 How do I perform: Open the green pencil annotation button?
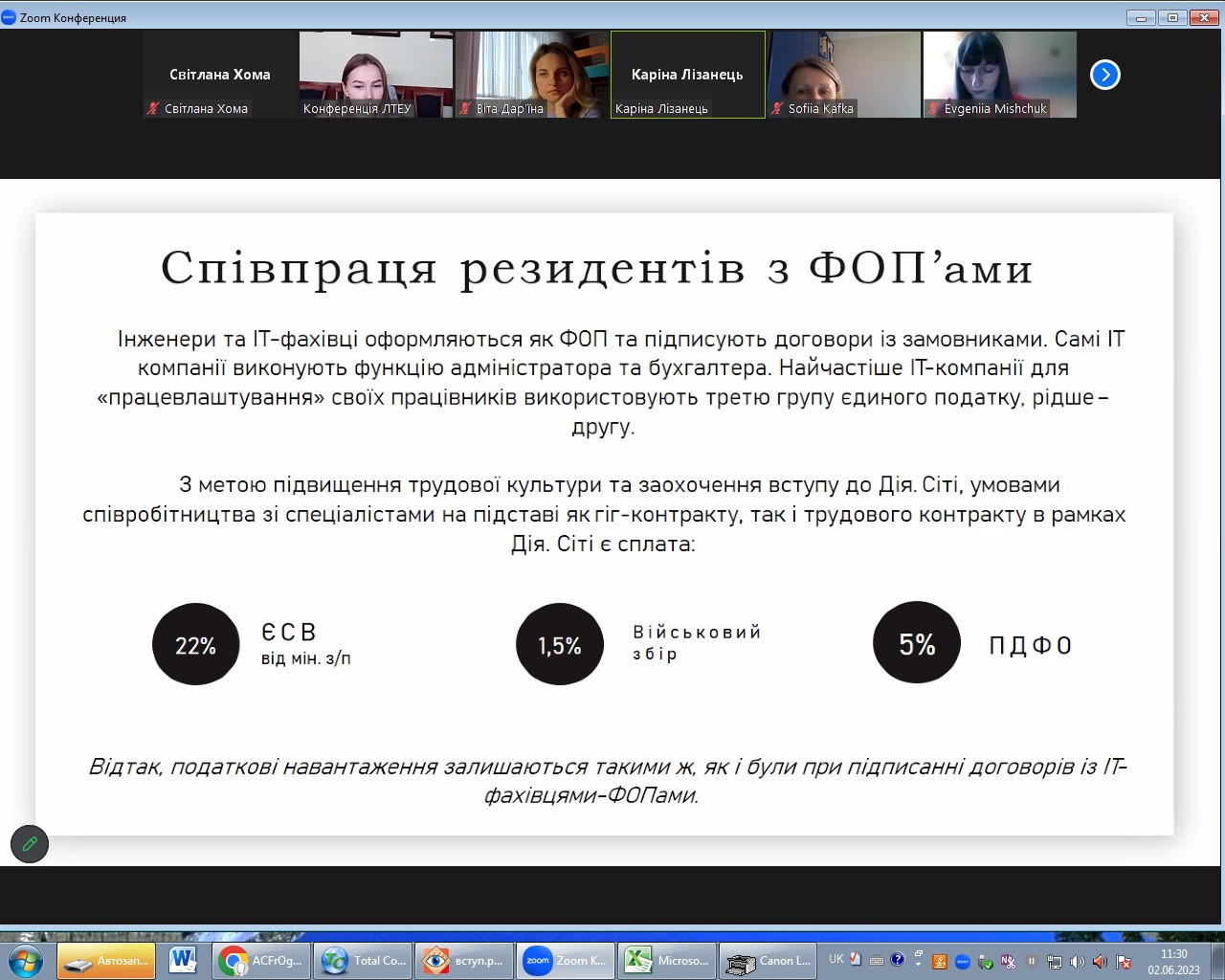[x=30, y=844]
